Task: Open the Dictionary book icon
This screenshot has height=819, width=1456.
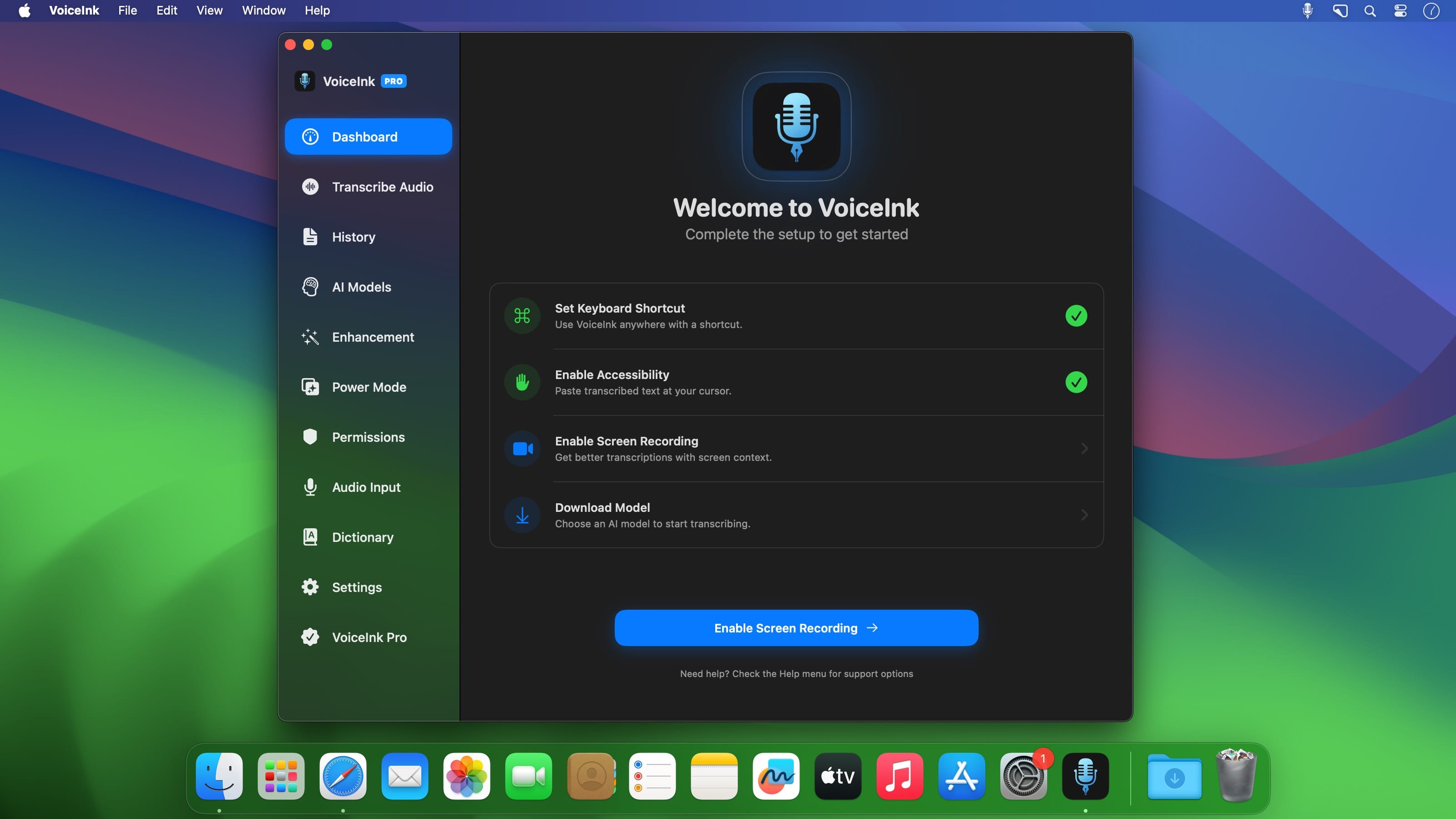Action: [310, 537]
